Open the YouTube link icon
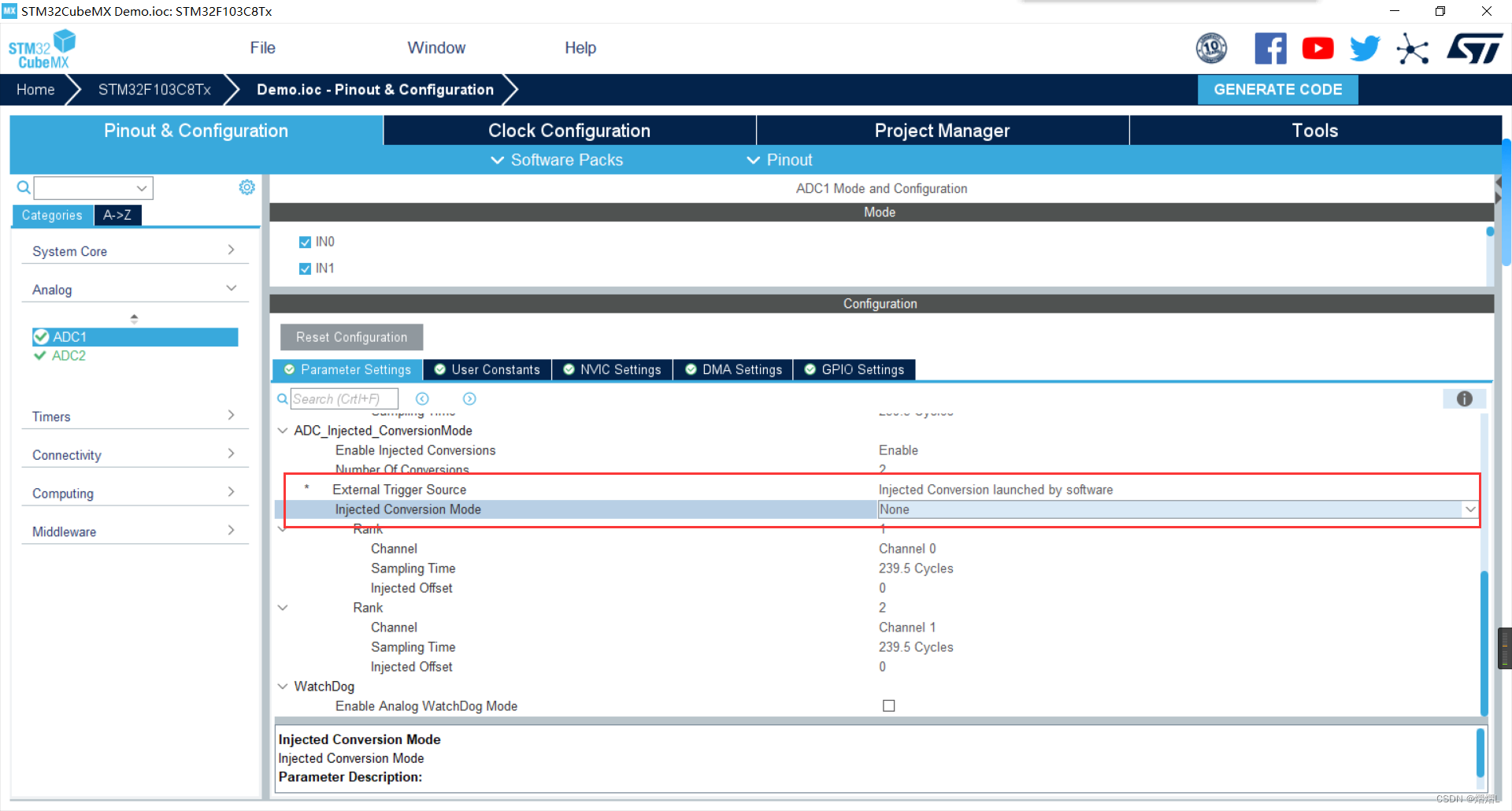The height and width of the screenshot is (811, 1512). [x=1317, y=49]
